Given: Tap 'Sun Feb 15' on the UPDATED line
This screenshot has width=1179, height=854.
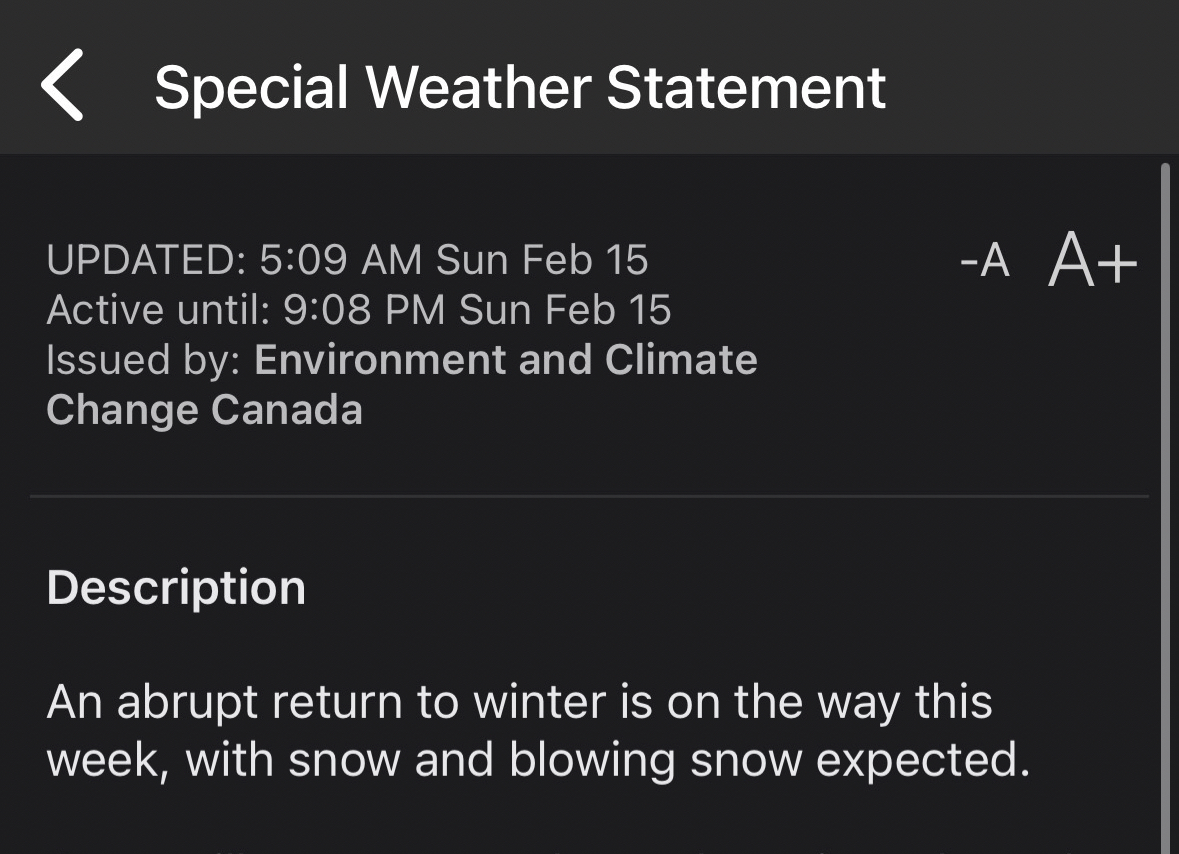Looking at the screenshot, I should point(542,261).
